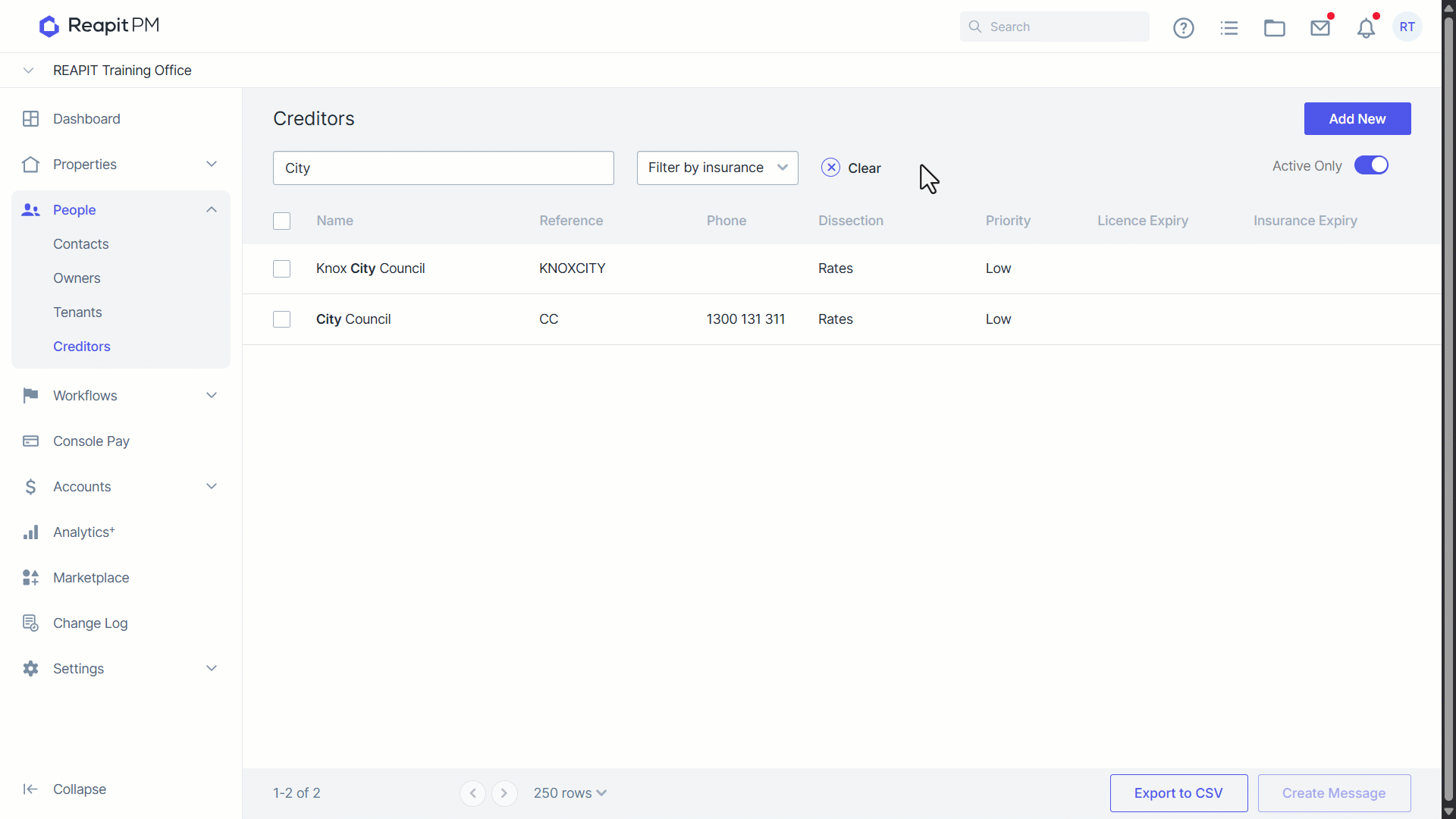Open the folder icon in the header

[x=1274, y=28]
